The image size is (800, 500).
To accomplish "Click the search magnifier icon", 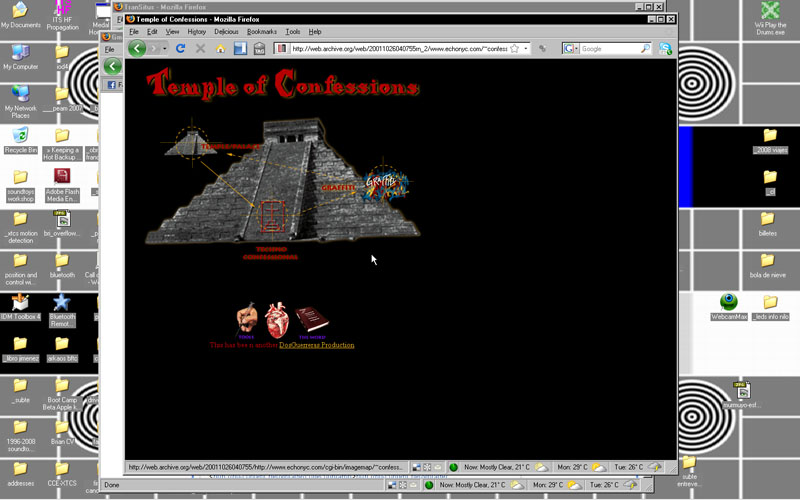I will 645,48.
